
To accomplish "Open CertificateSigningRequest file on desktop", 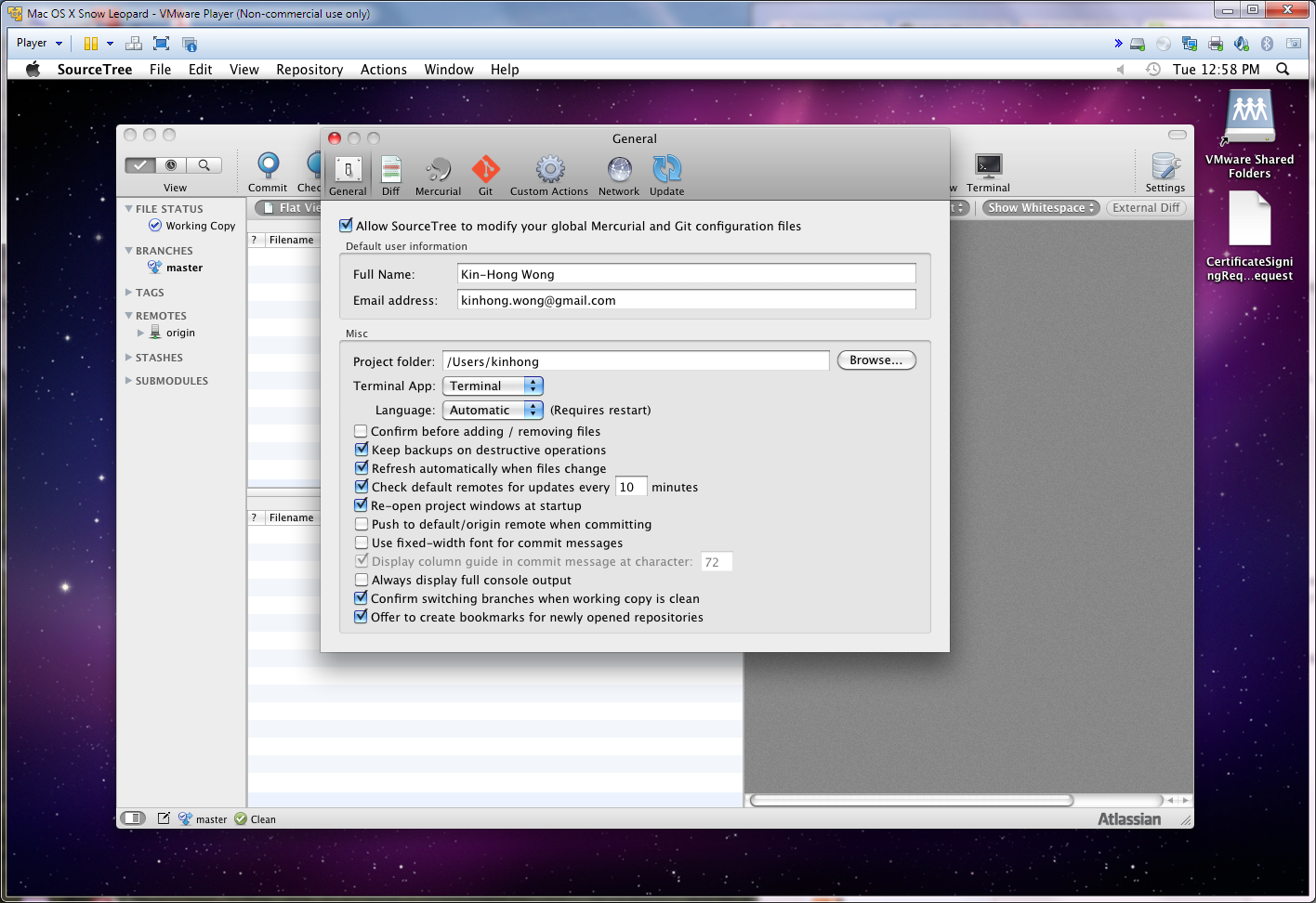I will pos(1249,236).
